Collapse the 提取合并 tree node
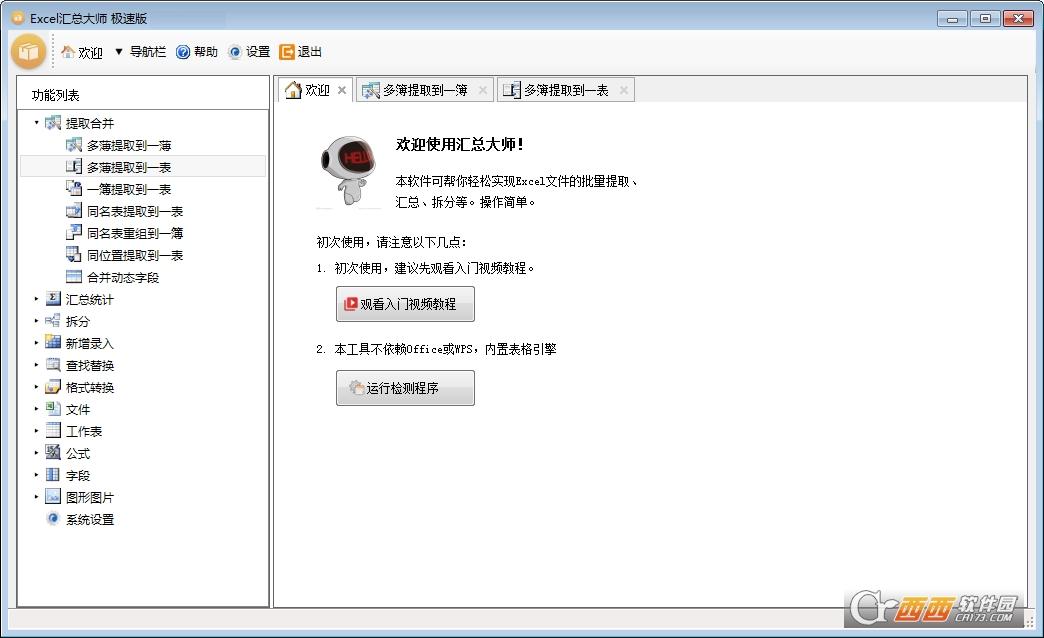 point(36,123)
